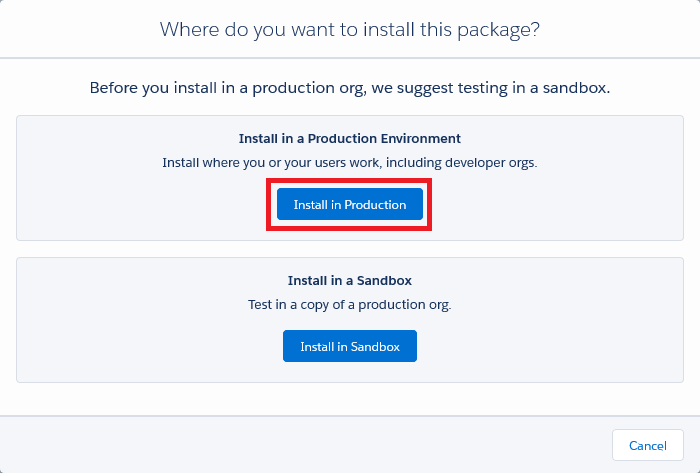Viewport: 700px width, 473px height.
Task: Choose sandbox org as the install target
Action: coord(350,346)
